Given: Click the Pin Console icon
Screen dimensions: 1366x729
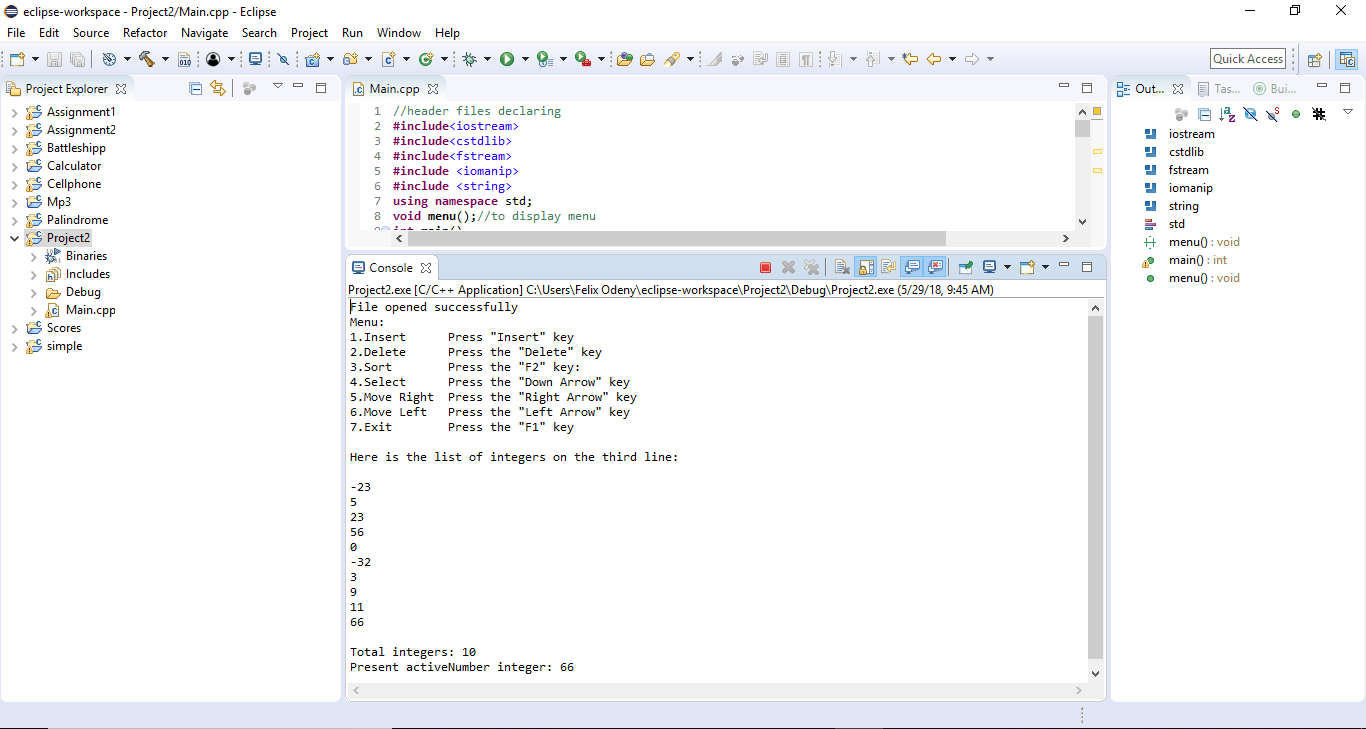Looking at the screenshot, I should (966, 267).
